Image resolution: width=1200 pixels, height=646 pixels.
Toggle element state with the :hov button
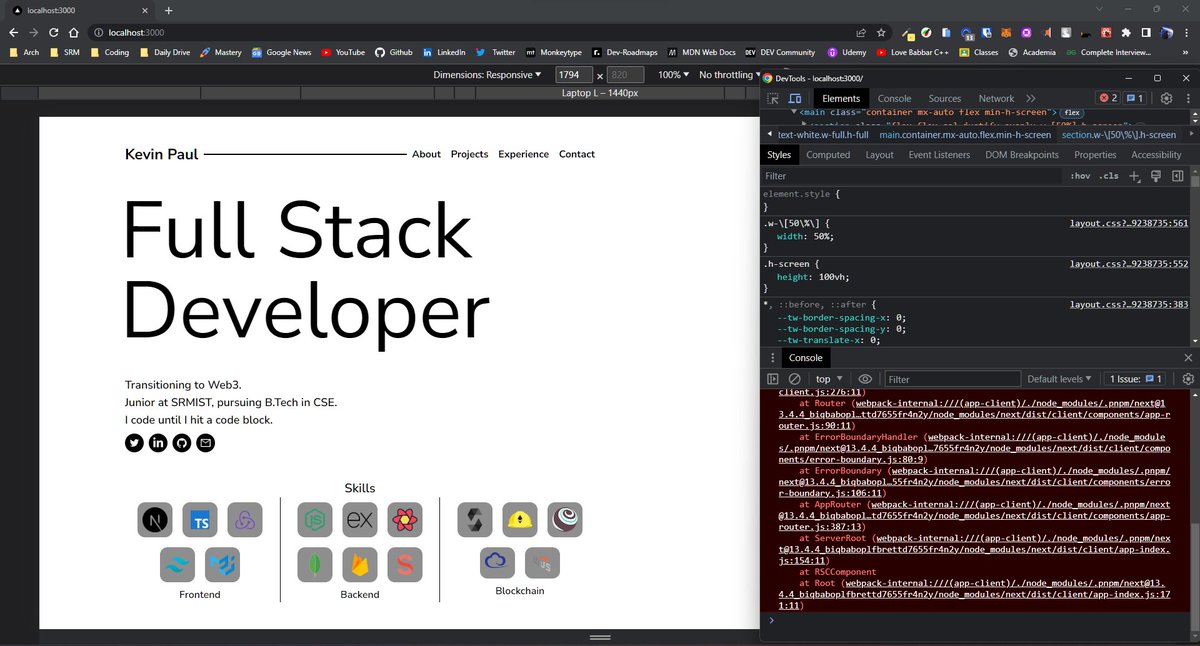tap(1079, 175)
